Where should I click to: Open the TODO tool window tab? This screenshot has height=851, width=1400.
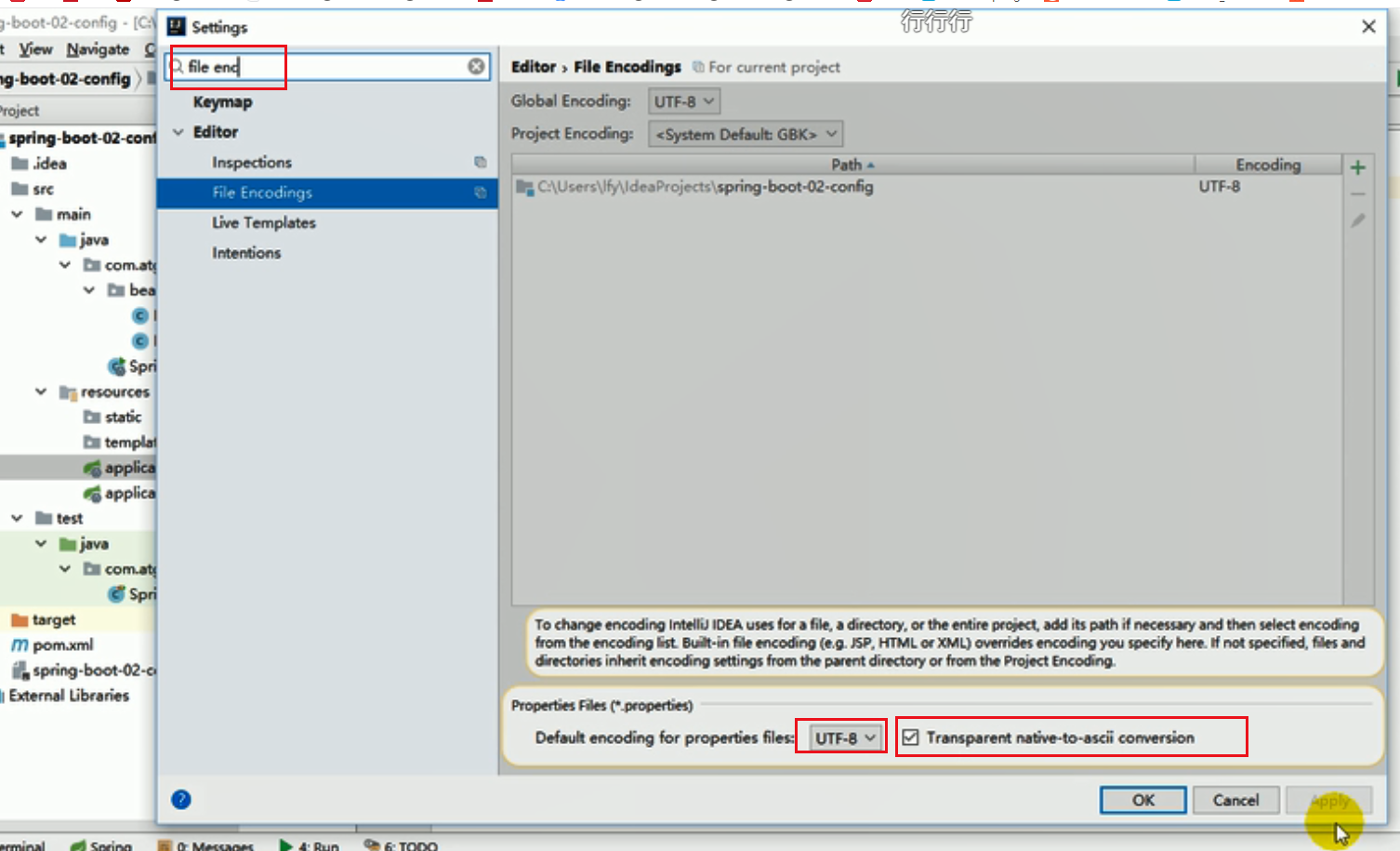pos(401,845)
